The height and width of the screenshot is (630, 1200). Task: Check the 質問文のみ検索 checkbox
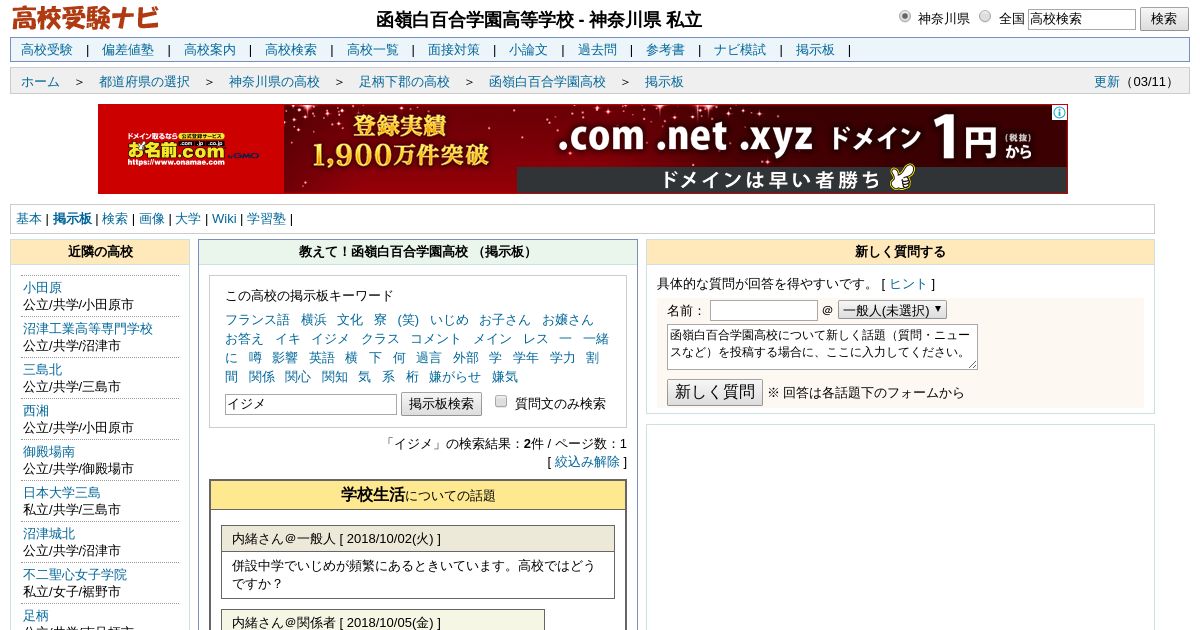pos(501,401)
